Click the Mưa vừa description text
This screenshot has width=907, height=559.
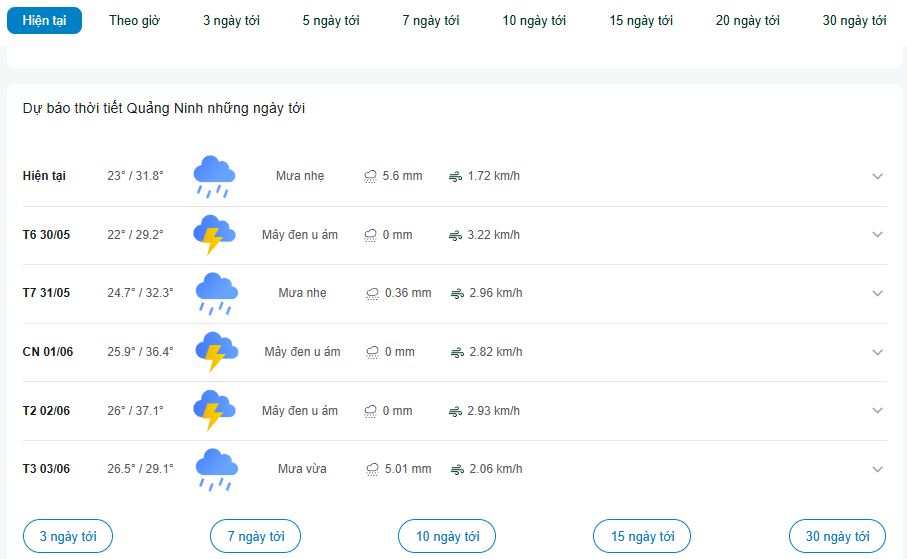click(x=302, y=469)
